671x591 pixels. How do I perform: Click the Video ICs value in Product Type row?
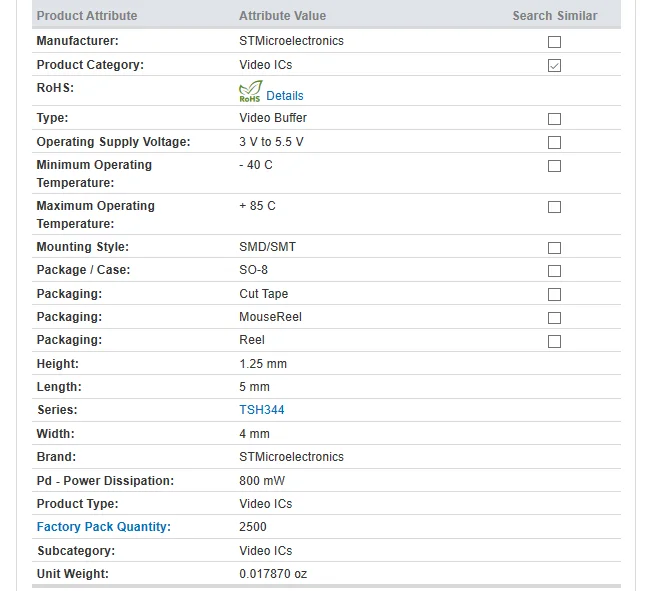point(266,504)
